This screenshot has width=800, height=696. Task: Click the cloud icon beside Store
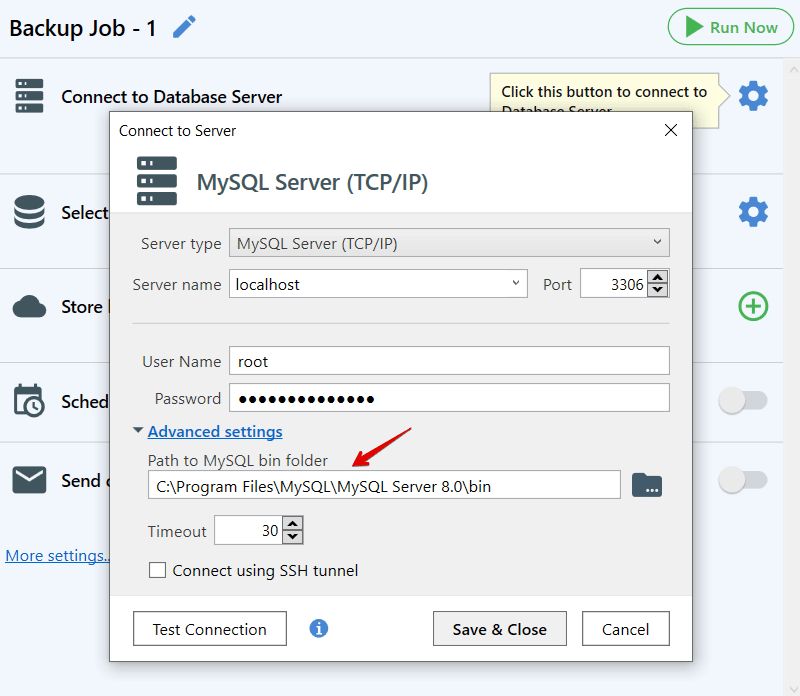pos(29,306)
